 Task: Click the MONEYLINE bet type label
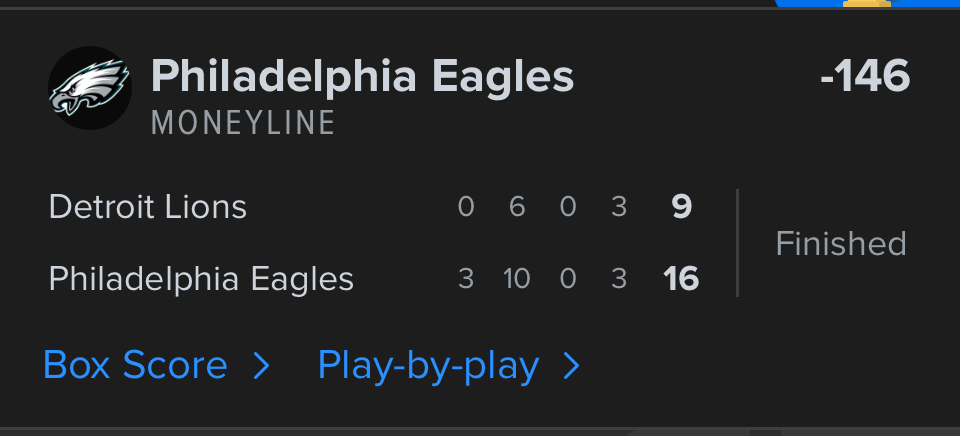pyautogui.click(x=243, y=123)
